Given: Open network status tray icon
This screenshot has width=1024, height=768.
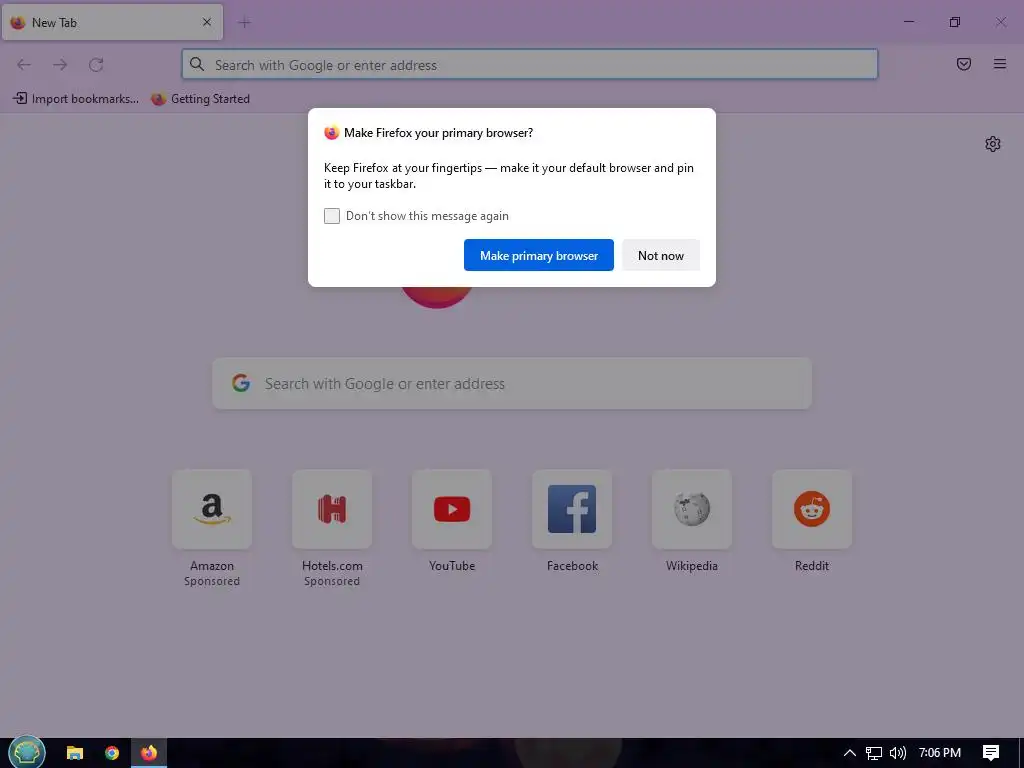Looking at the screenshot, I should point(874,753).
